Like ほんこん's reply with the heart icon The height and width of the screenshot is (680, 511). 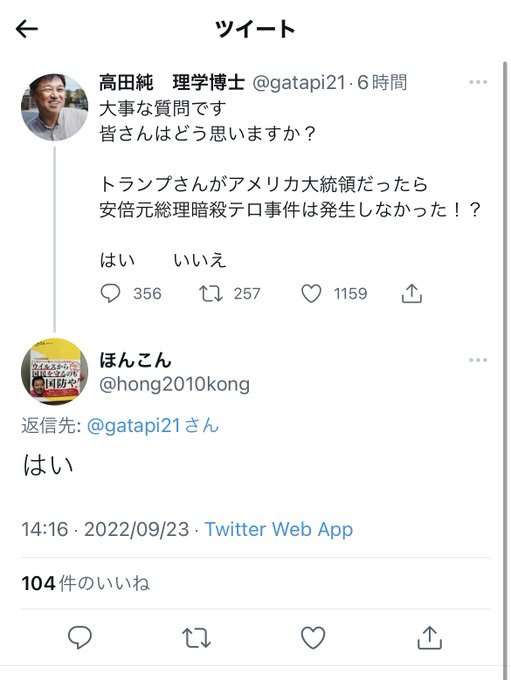[313, 638]
